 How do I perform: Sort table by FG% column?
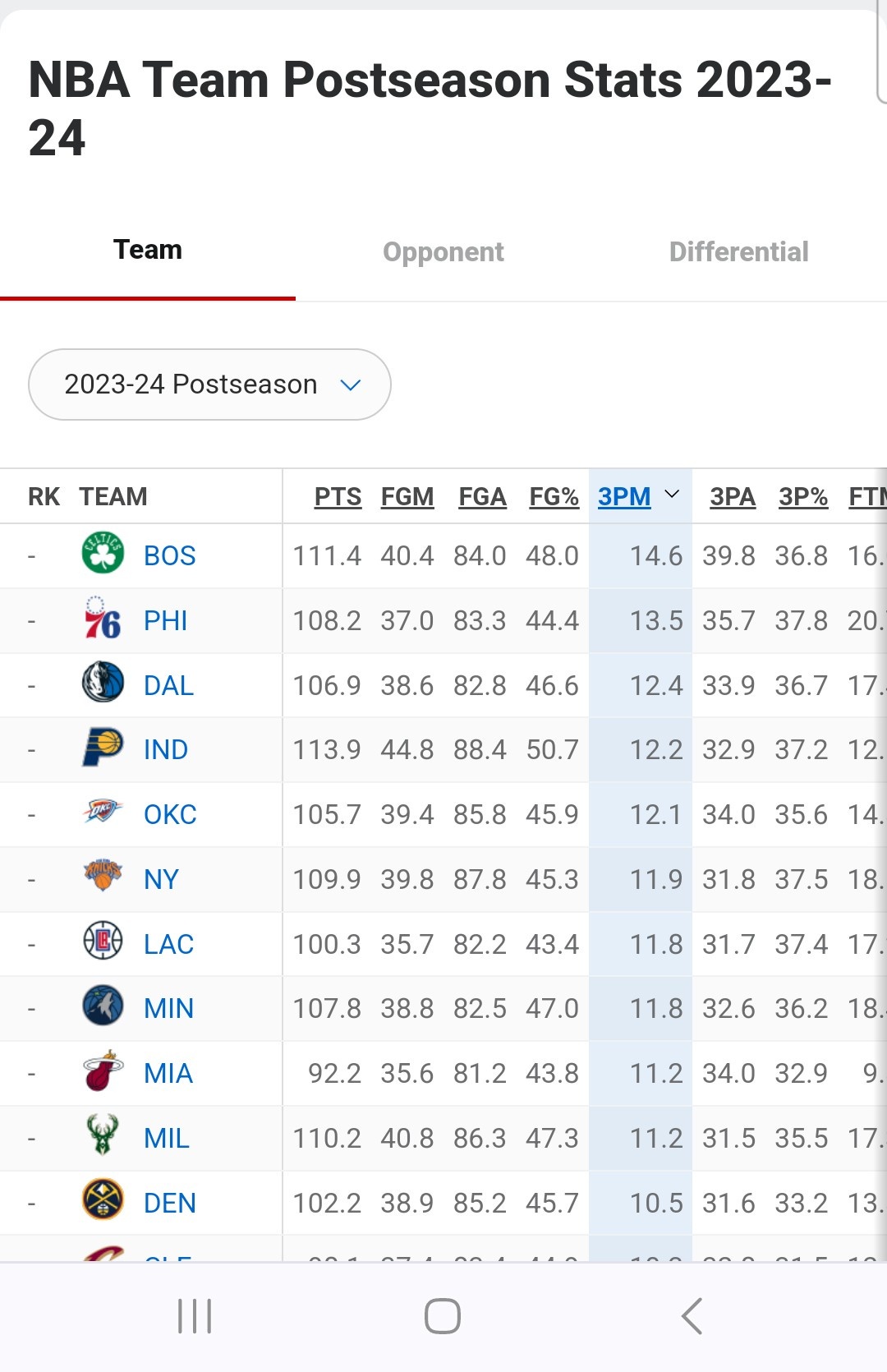pos(554,496)
